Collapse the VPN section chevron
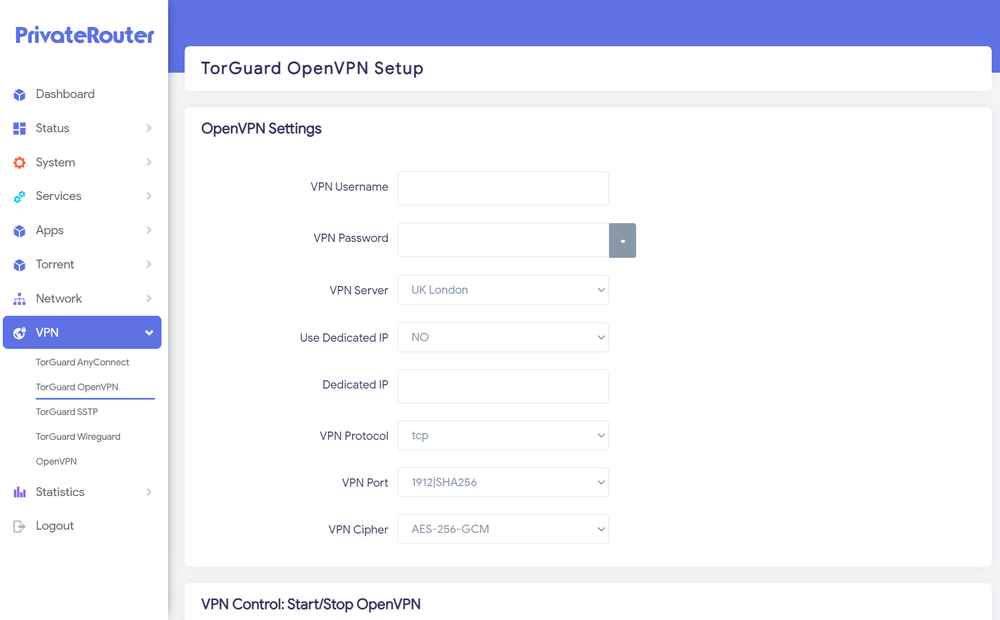 (149, 332)
